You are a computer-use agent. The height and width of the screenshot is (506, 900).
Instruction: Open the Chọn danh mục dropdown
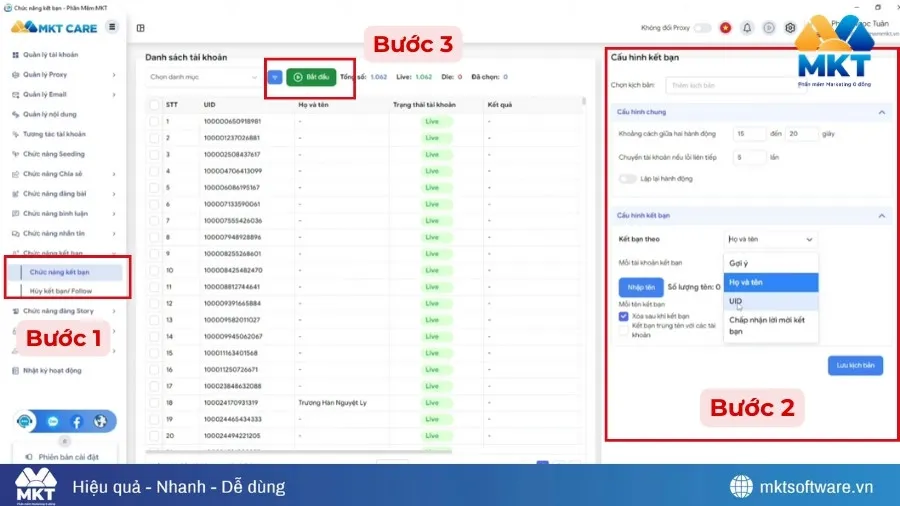click(203, 77)
